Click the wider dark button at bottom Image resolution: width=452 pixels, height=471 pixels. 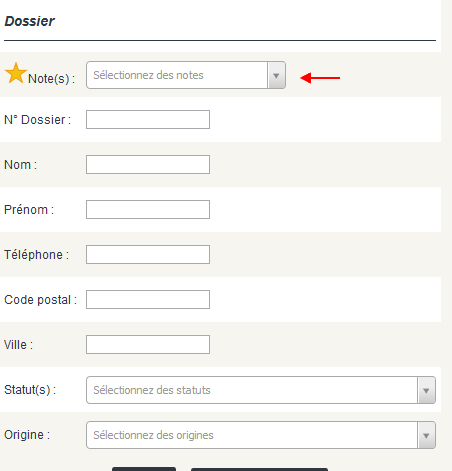click(259, 469)
